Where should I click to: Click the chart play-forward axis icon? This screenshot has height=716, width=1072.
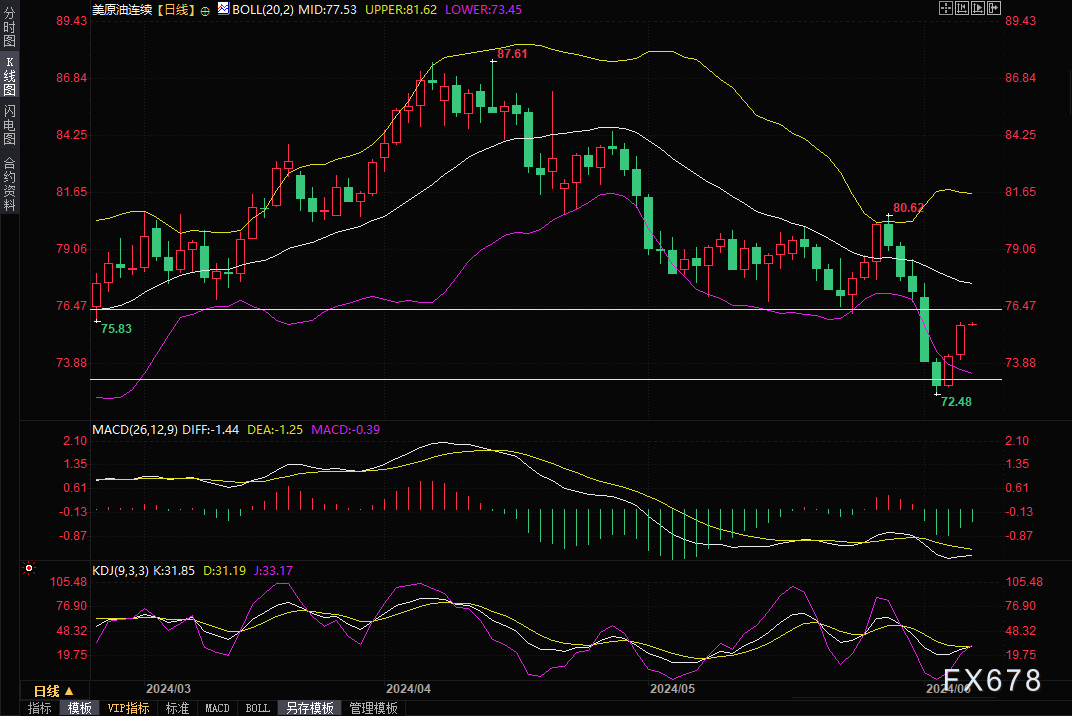point(978,8)
